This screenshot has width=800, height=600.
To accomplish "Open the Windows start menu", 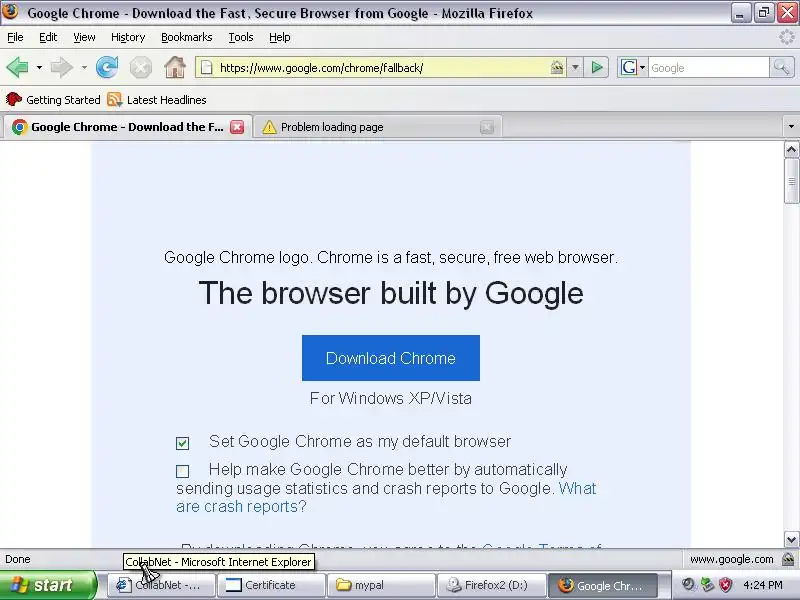I will coord(47,585).
